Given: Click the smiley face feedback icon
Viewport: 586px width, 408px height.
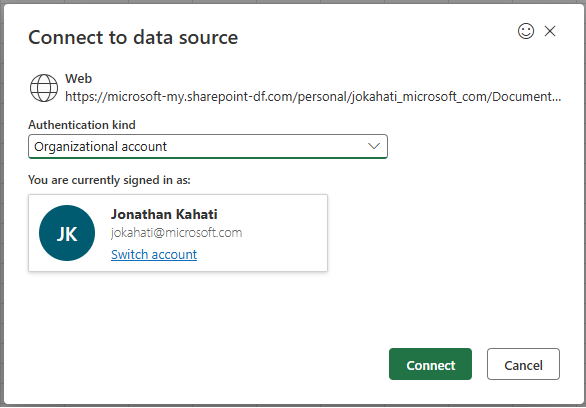Looking at the screenshot, I should pyautogui.click(x=526, y=31).
